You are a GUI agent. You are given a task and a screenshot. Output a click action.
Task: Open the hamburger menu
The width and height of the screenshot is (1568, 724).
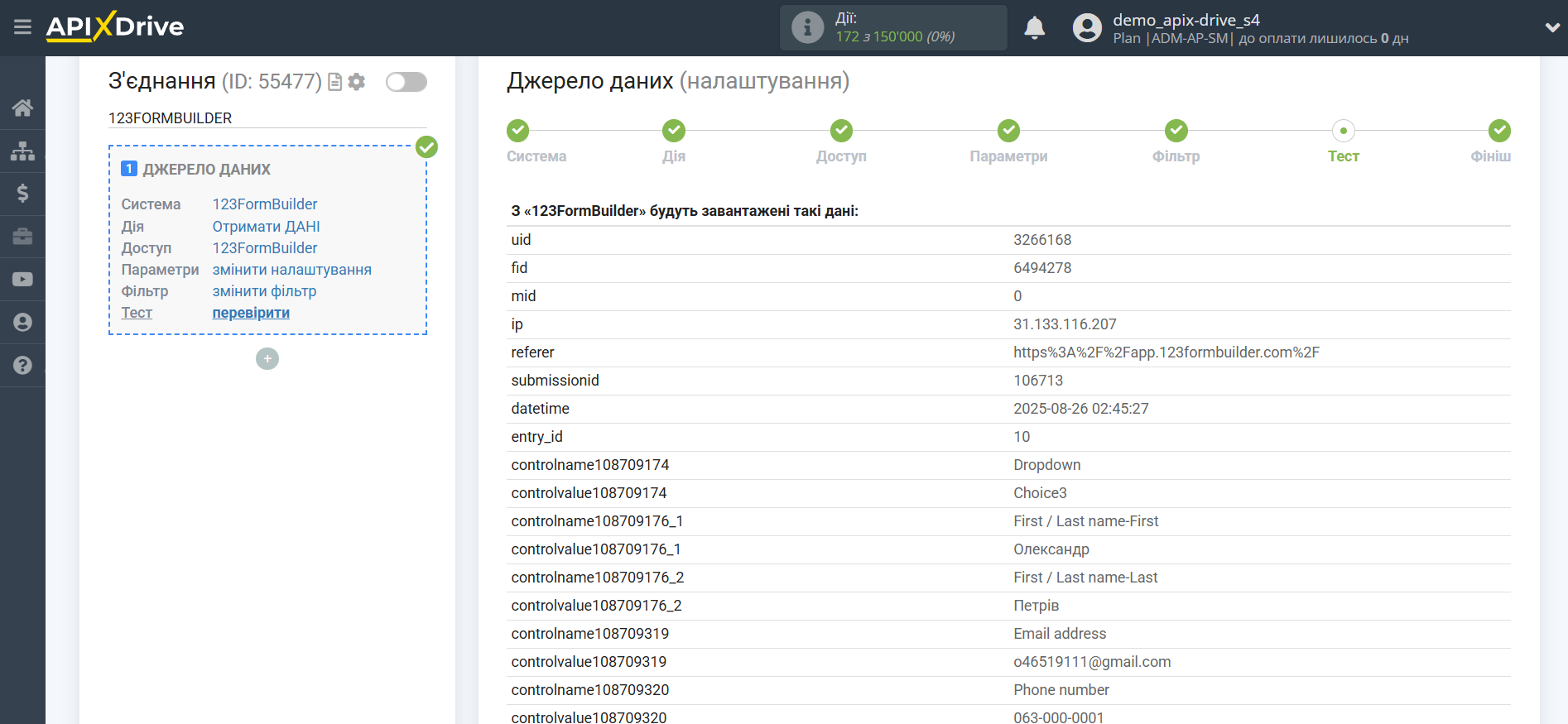click(x=22, y=27)
